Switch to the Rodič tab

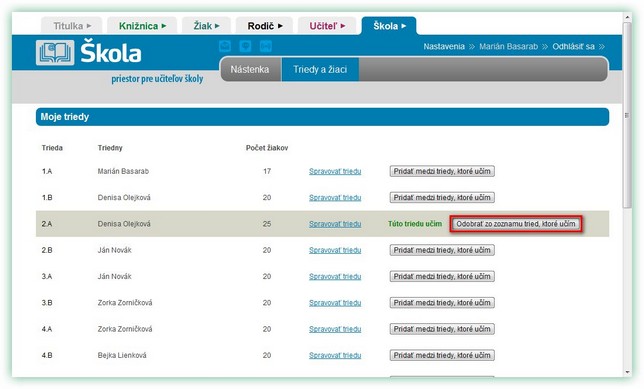[264, 26]
